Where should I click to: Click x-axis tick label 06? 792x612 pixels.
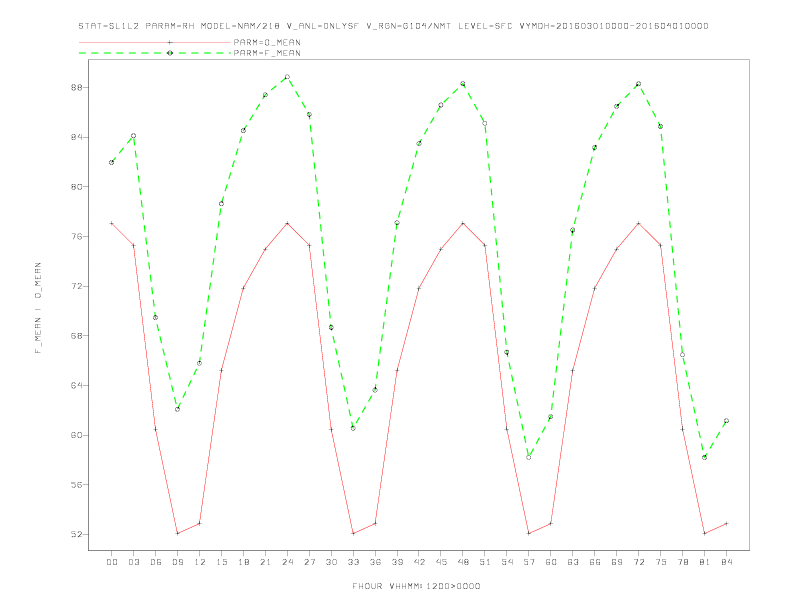click(156, 562)
